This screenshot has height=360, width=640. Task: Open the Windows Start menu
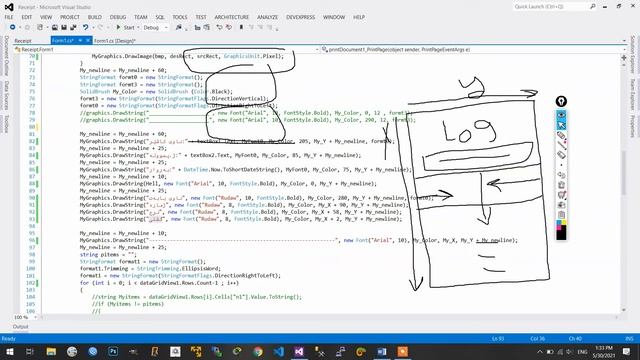click(9, 351)
